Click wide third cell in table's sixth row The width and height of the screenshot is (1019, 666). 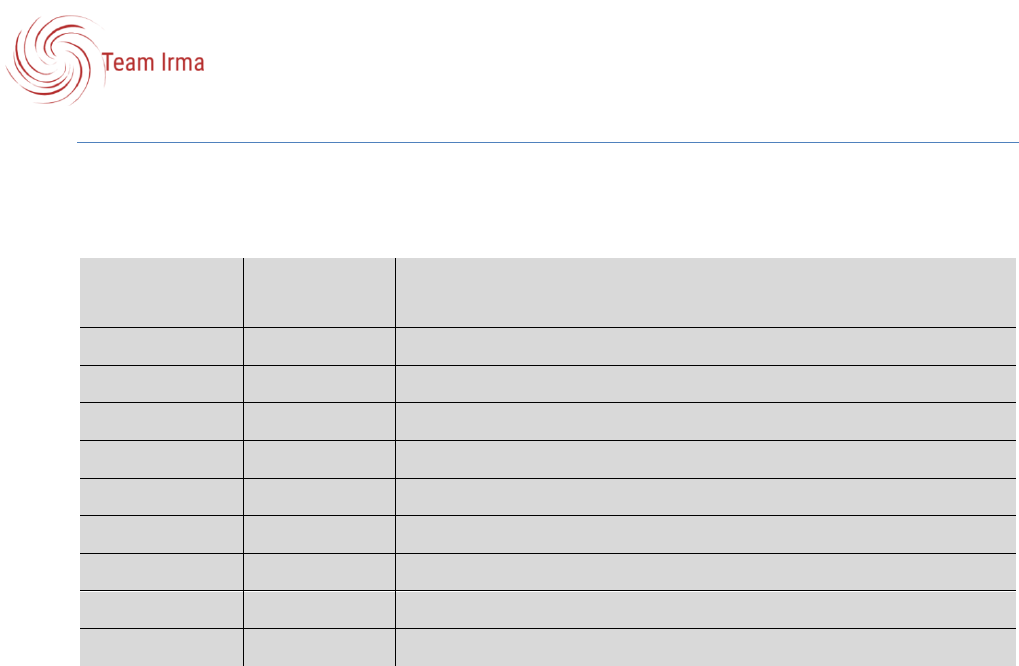click(x=705, y=497)
